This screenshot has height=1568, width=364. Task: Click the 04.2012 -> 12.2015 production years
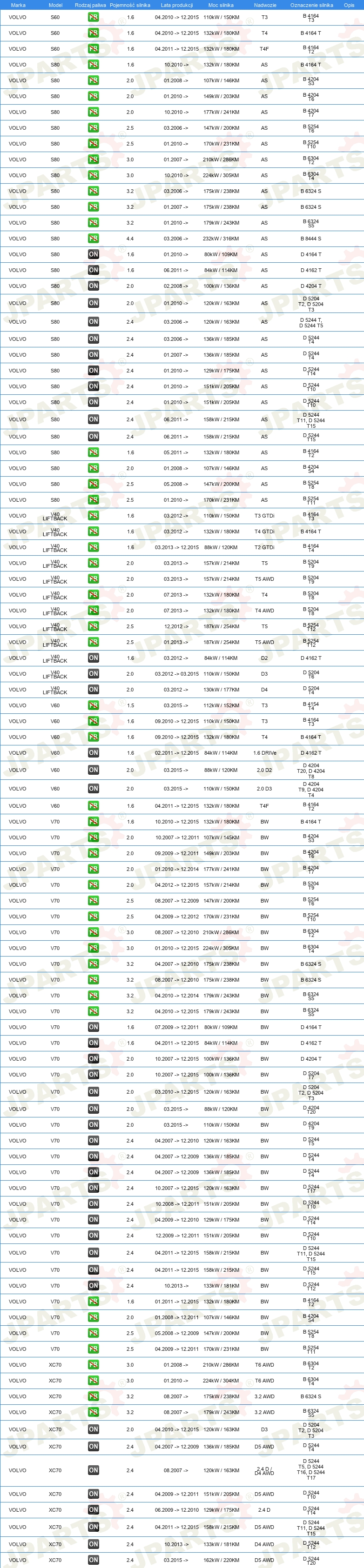(x=177, y=885)
